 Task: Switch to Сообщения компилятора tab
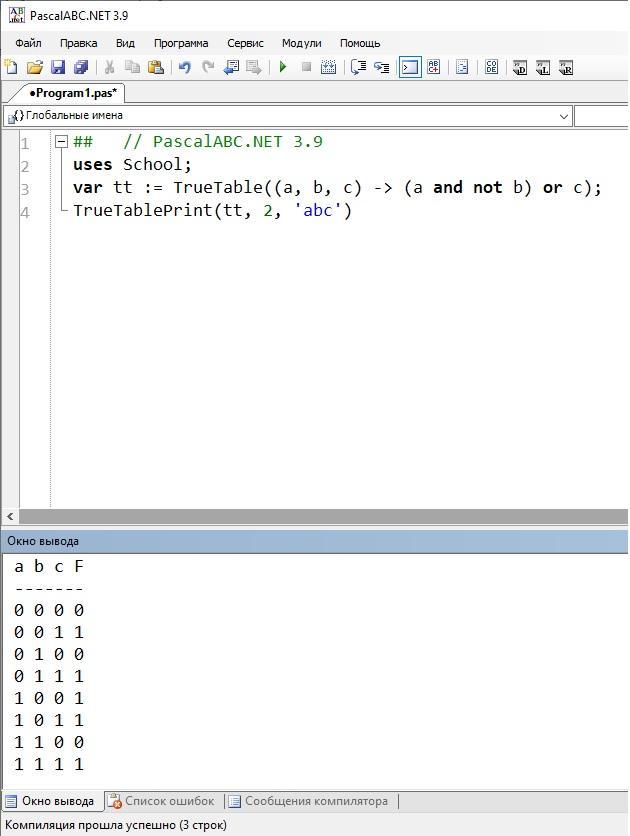309,801
